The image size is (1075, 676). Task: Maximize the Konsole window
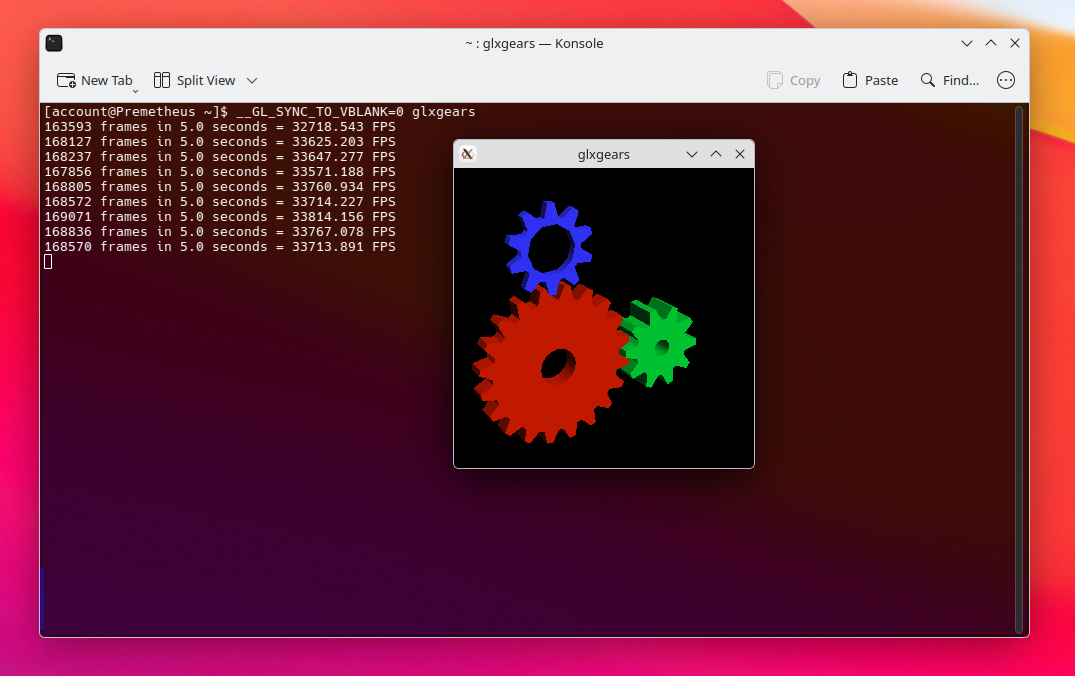point(991,43)
